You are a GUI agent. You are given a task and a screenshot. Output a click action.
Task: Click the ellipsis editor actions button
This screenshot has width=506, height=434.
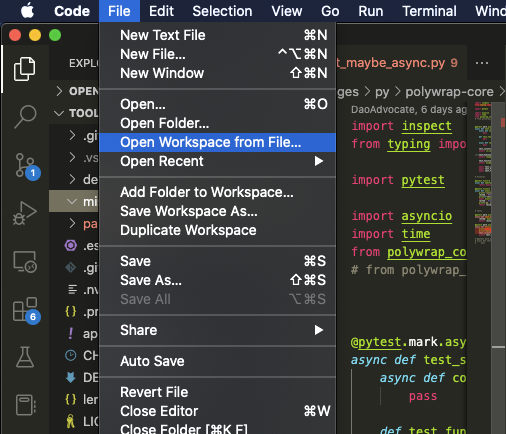[x=482, y=63]
